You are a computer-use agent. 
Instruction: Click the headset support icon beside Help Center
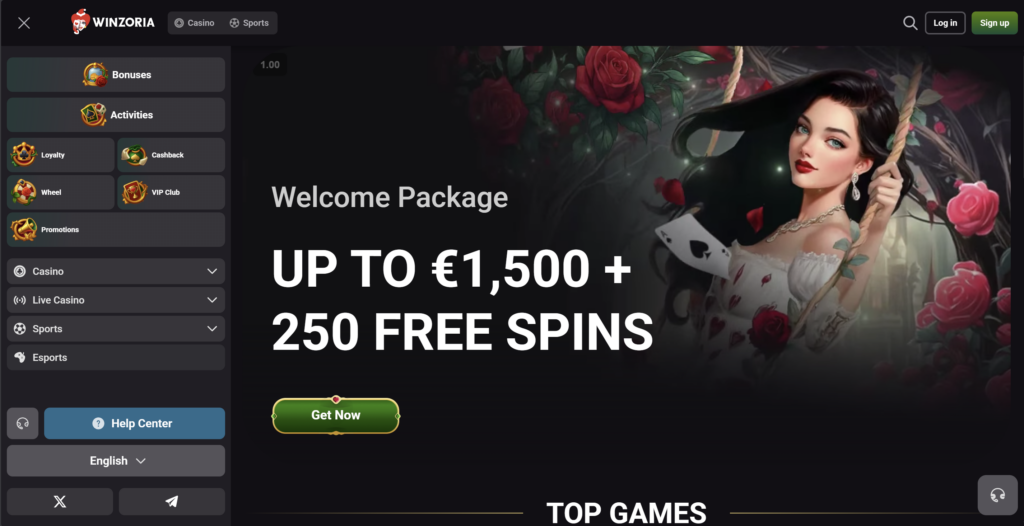pos(23,423)
